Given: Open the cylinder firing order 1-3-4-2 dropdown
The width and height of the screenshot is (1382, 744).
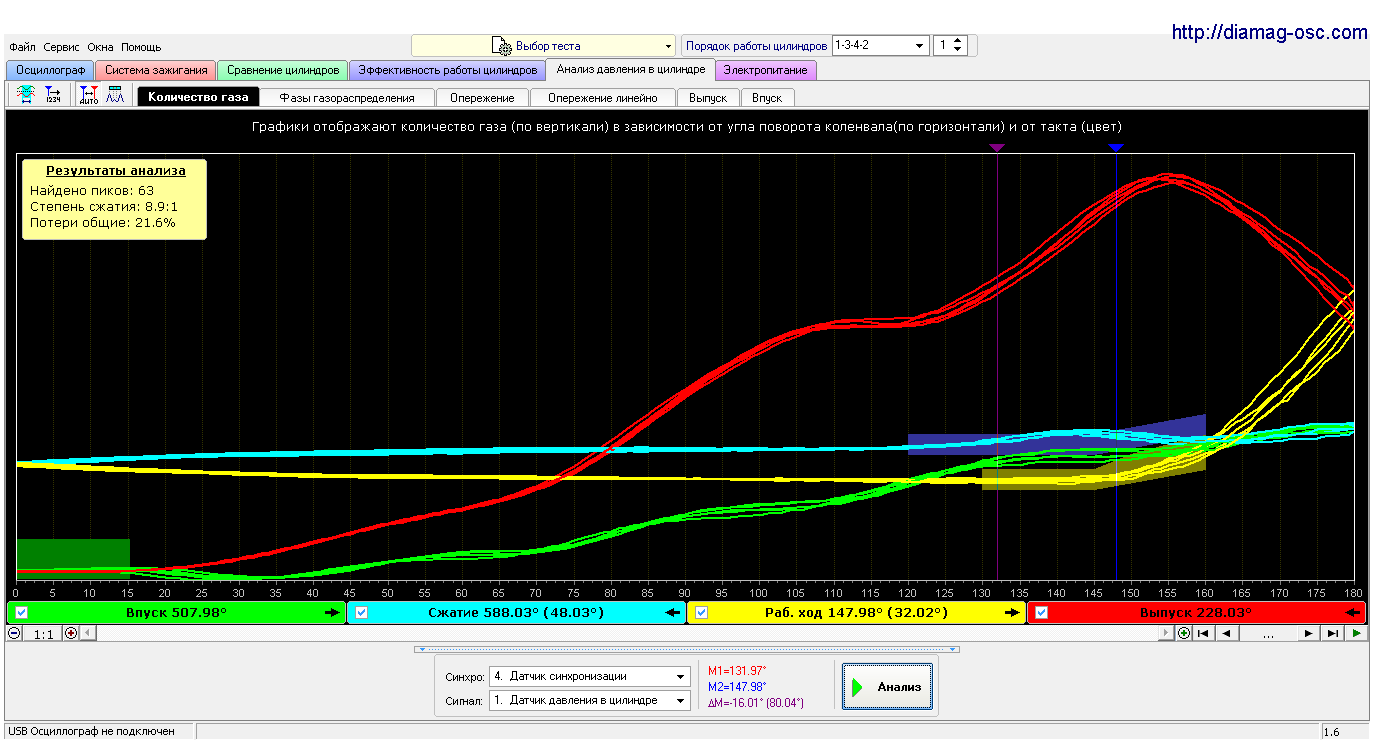Looking at the screenshot, I should point(880,46).
